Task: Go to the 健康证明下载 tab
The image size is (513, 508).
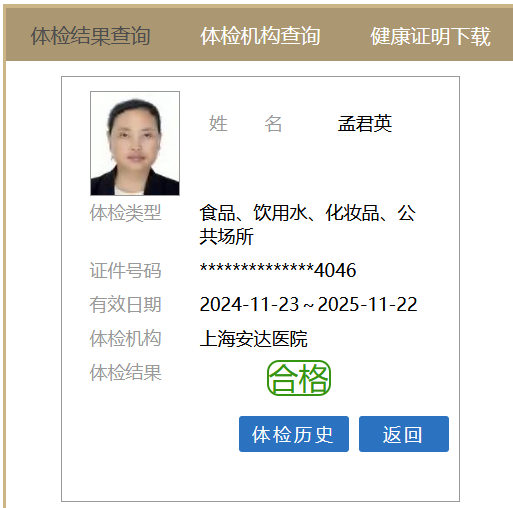Action: (x=430, y=36)
